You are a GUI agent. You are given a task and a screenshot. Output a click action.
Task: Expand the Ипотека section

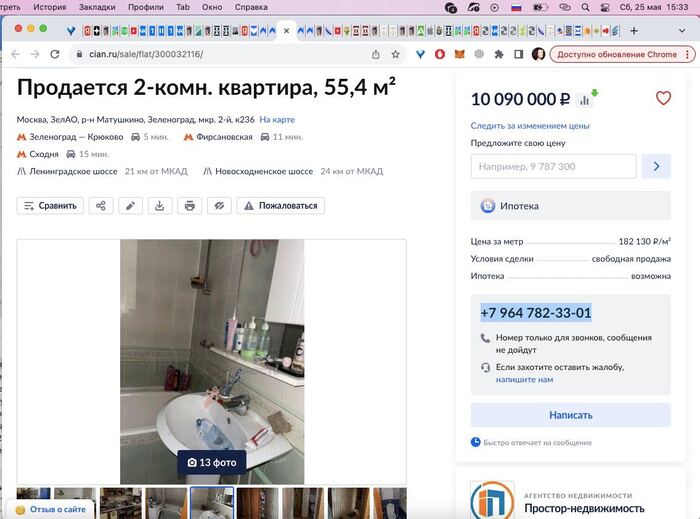coord(570,206)
